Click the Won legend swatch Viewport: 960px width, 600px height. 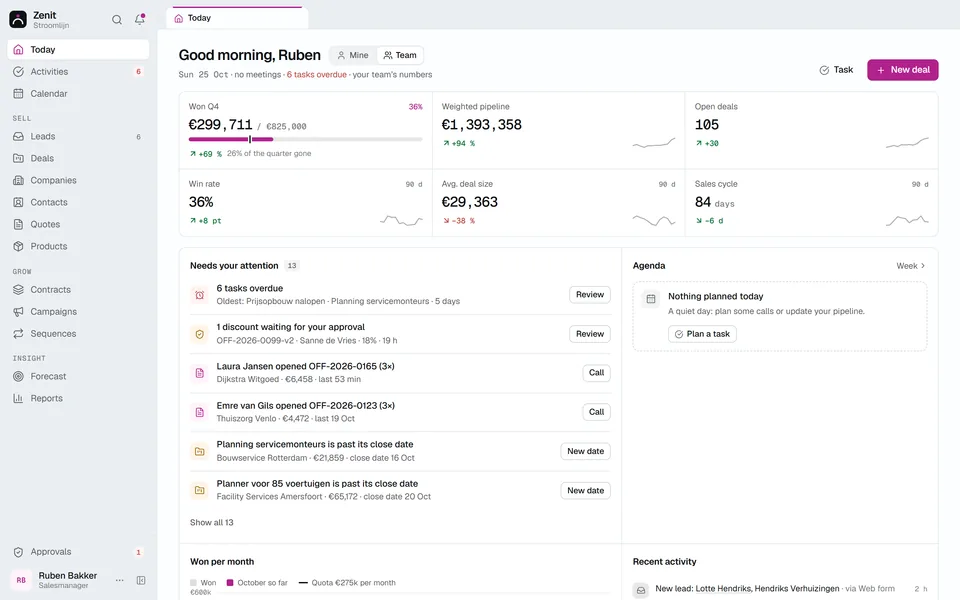pos(193,583)
